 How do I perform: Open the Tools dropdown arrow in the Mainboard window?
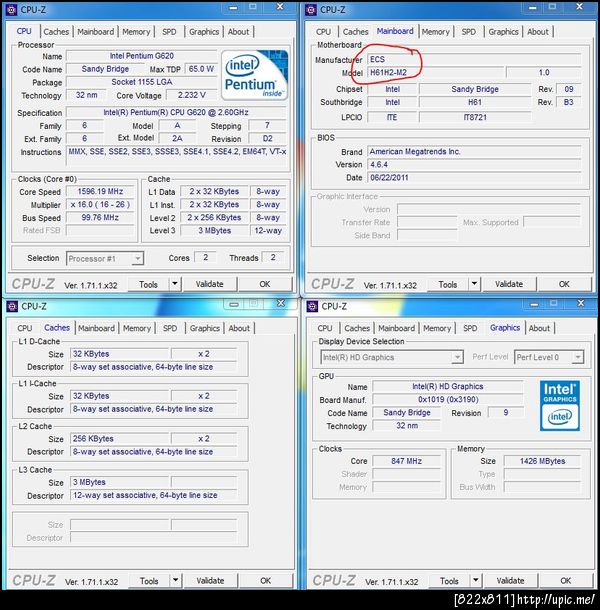coord(474,284)
